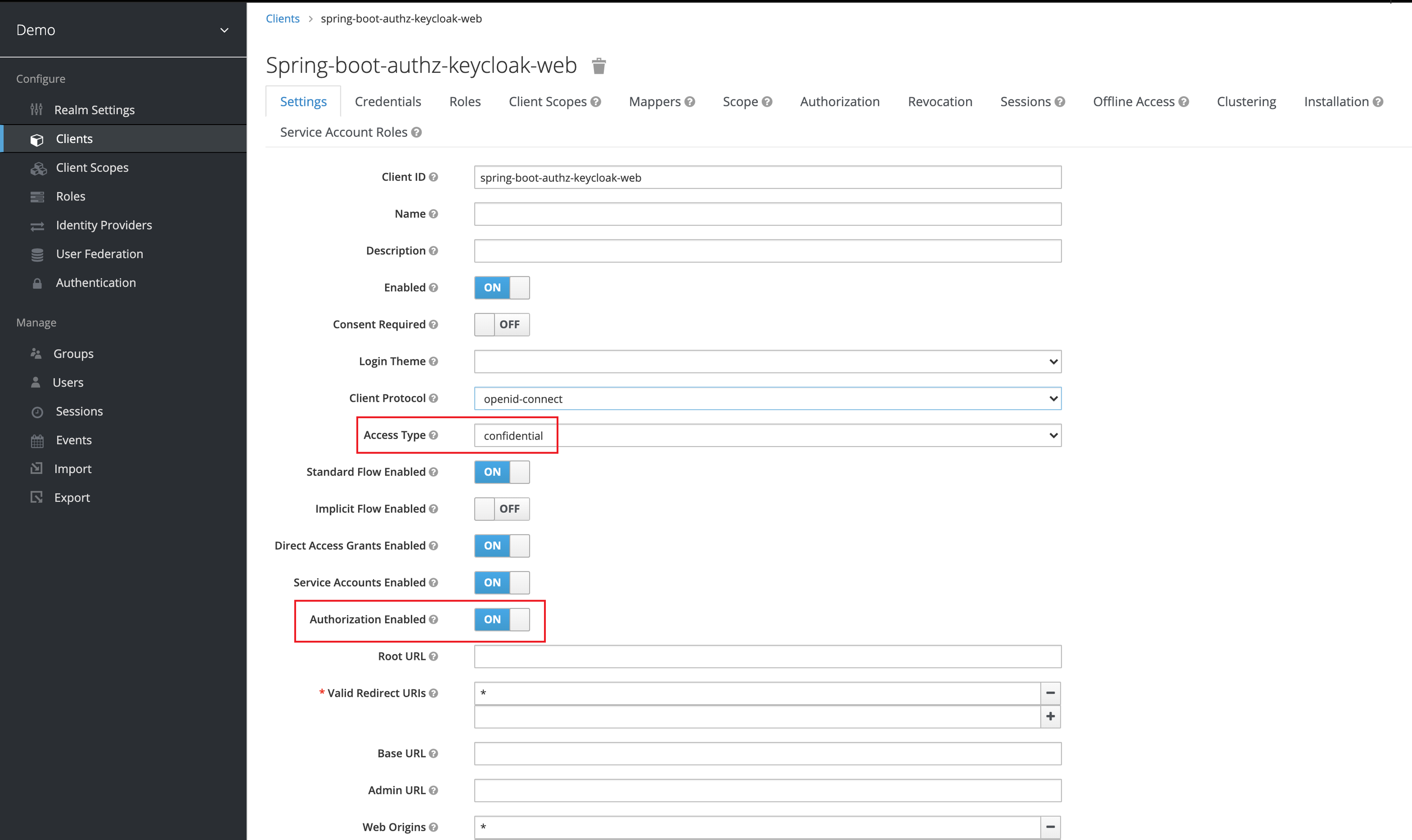Screen dimensions: 1412x840
Task: Delete the client using the trash icon
Action: (599, 66)
